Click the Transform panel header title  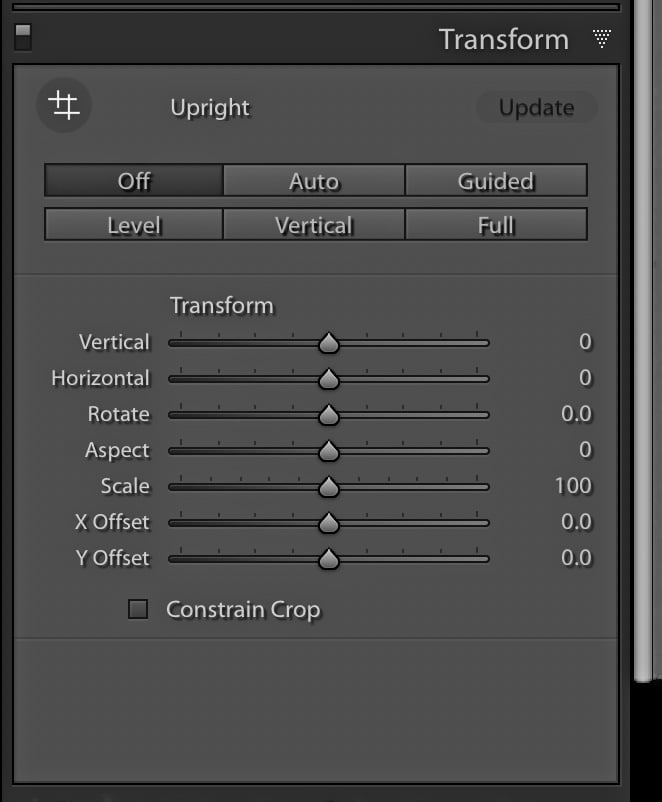pos(504,39)
